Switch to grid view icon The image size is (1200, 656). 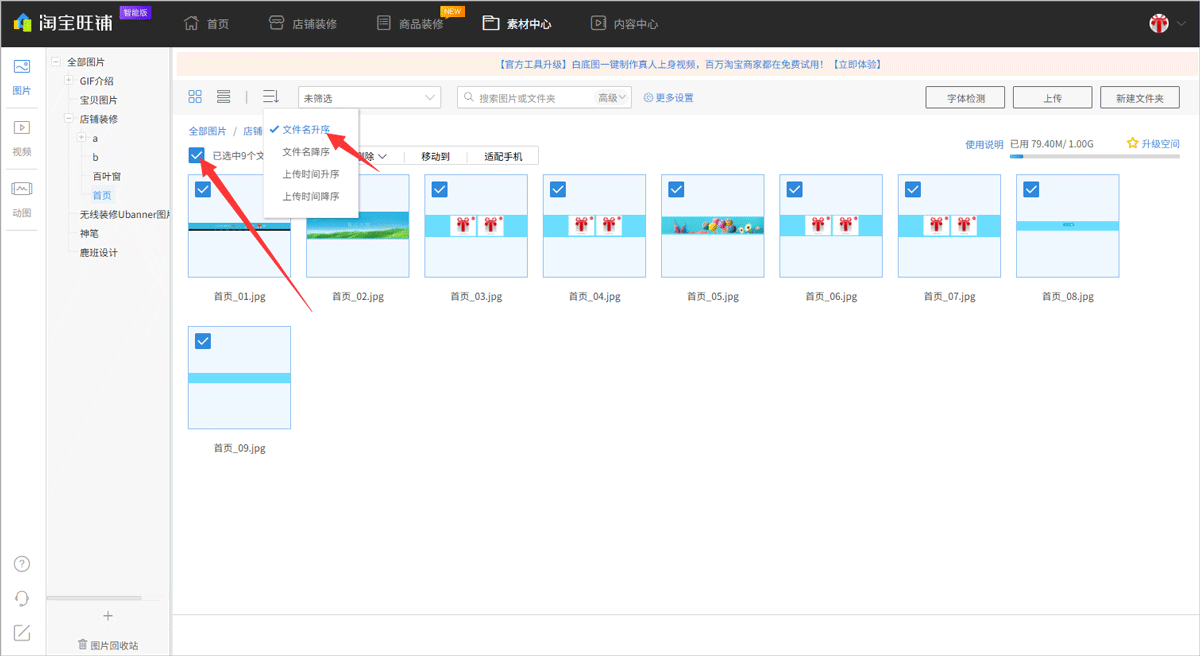(195, 97)
